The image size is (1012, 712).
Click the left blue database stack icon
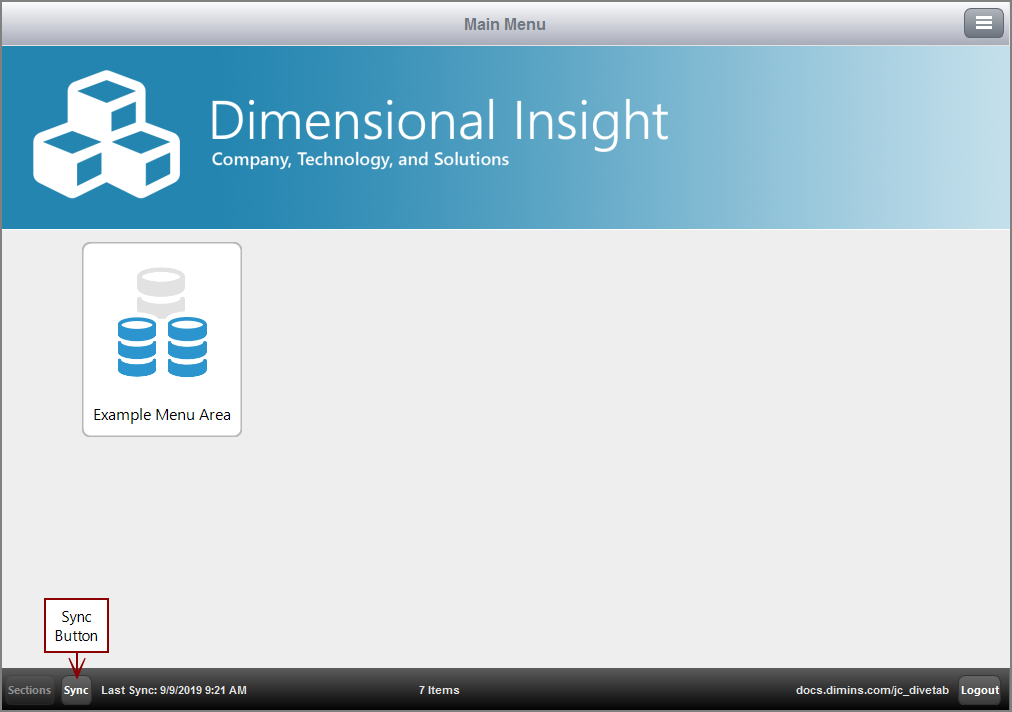[x=137, y=346]
